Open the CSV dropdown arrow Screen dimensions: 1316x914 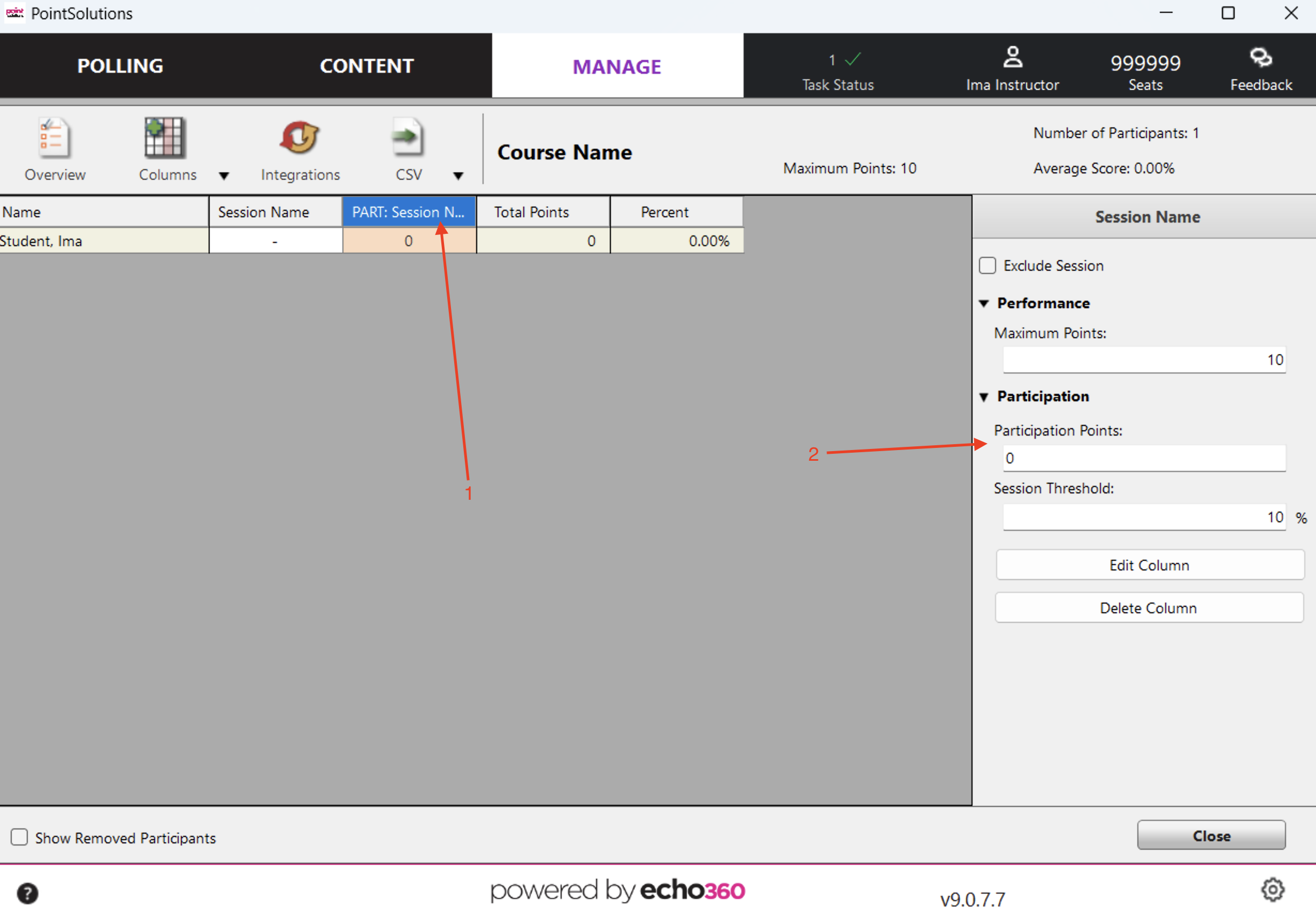point(458,176)
